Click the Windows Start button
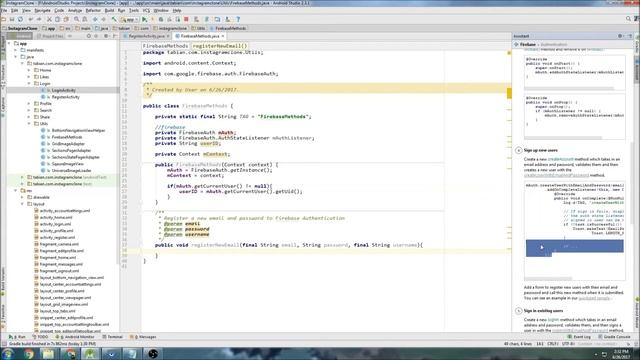Image resolution: width=640 pixels, height=360 pixels. [x=7, y=353]
